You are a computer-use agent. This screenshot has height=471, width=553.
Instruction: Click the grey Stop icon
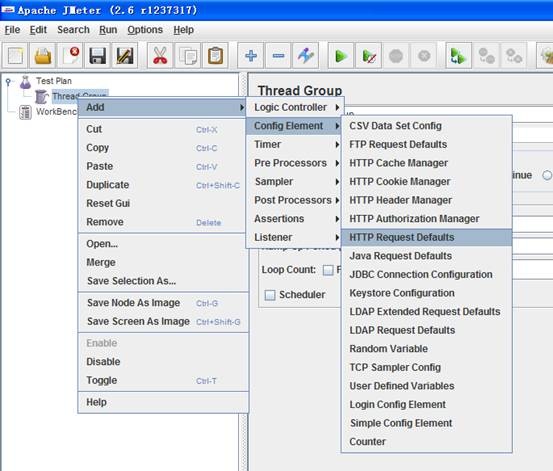pyautogui.click(x=396, y=56)
